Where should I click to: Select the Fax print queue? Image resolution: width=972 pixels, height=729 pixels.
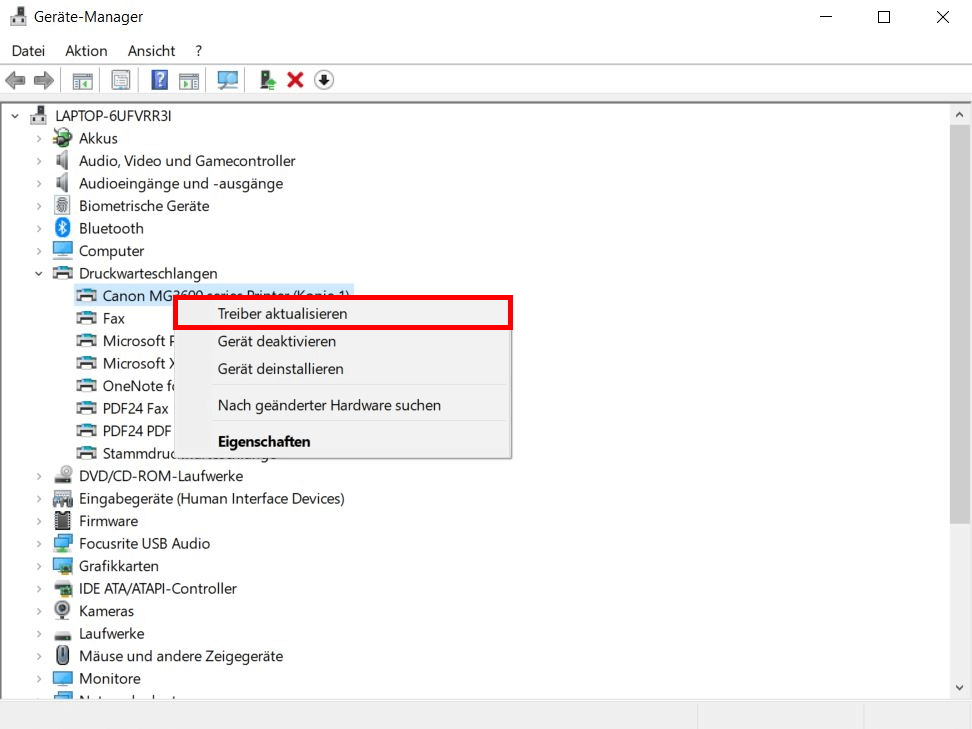click(113, 318)
